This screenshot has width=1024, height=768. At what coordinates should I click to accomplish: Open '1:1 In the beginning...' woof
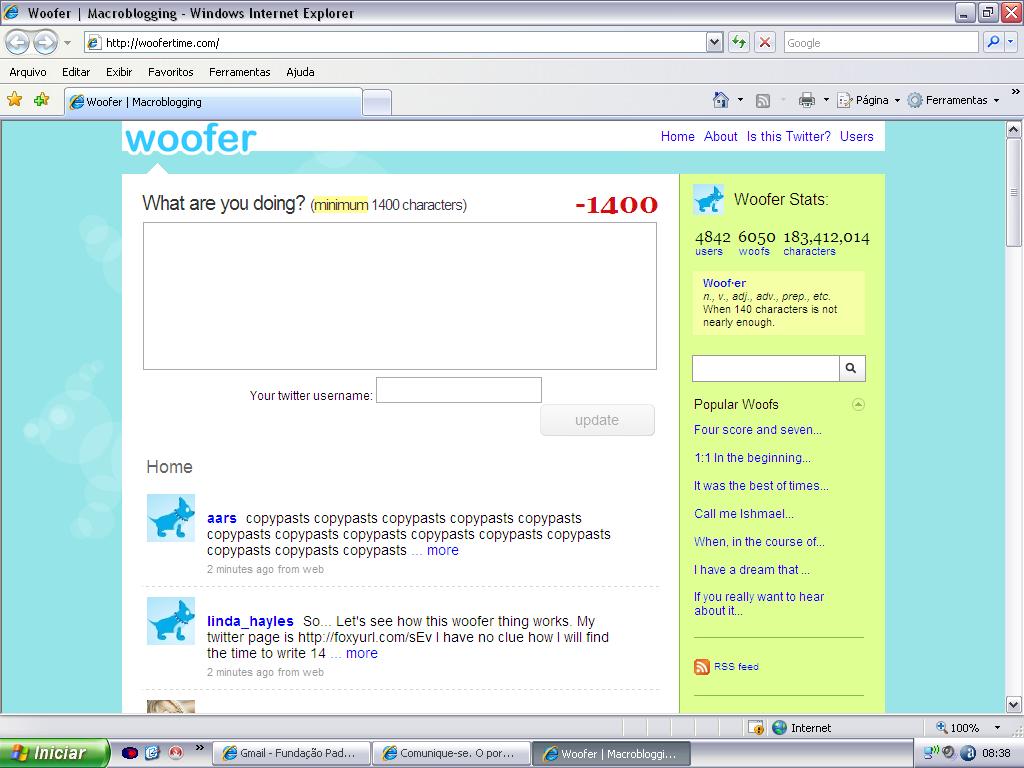752,458
